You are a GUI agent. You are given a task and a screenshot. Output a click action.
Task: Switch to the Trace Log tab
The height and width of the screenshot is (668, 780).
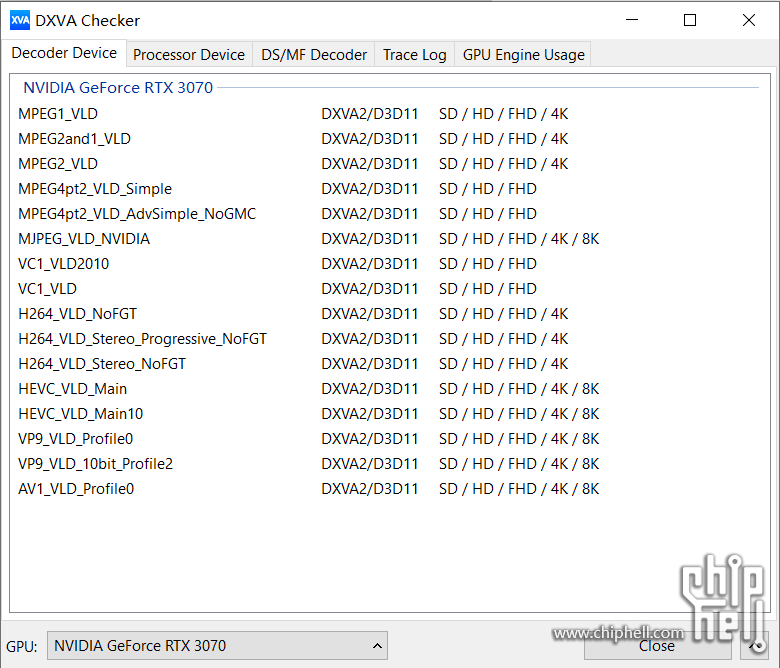[x=414, y=55]
